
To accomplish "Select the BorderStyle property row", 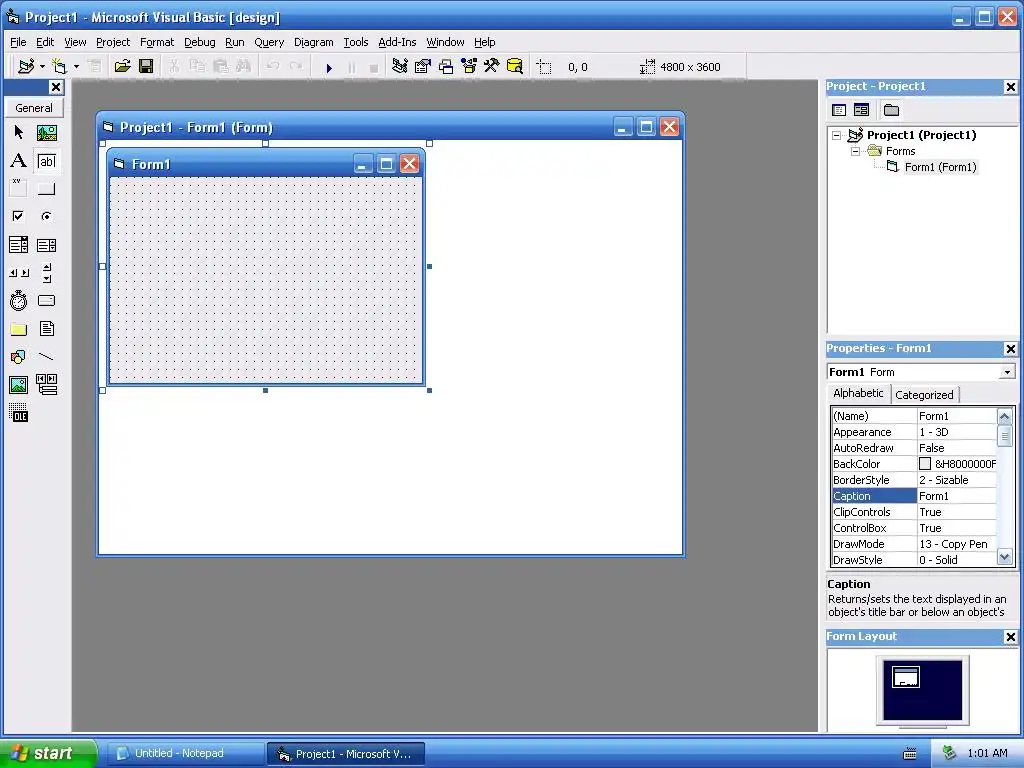I will pyautogui.click(x=914, y=480).
